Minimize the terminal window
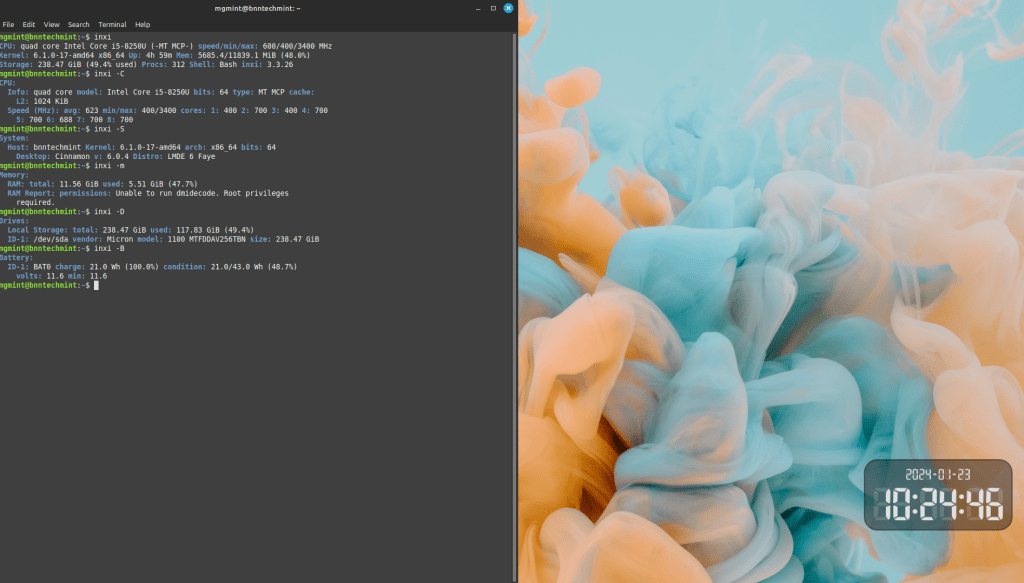This screenshot has height=583, width=1024. point(477,8)
